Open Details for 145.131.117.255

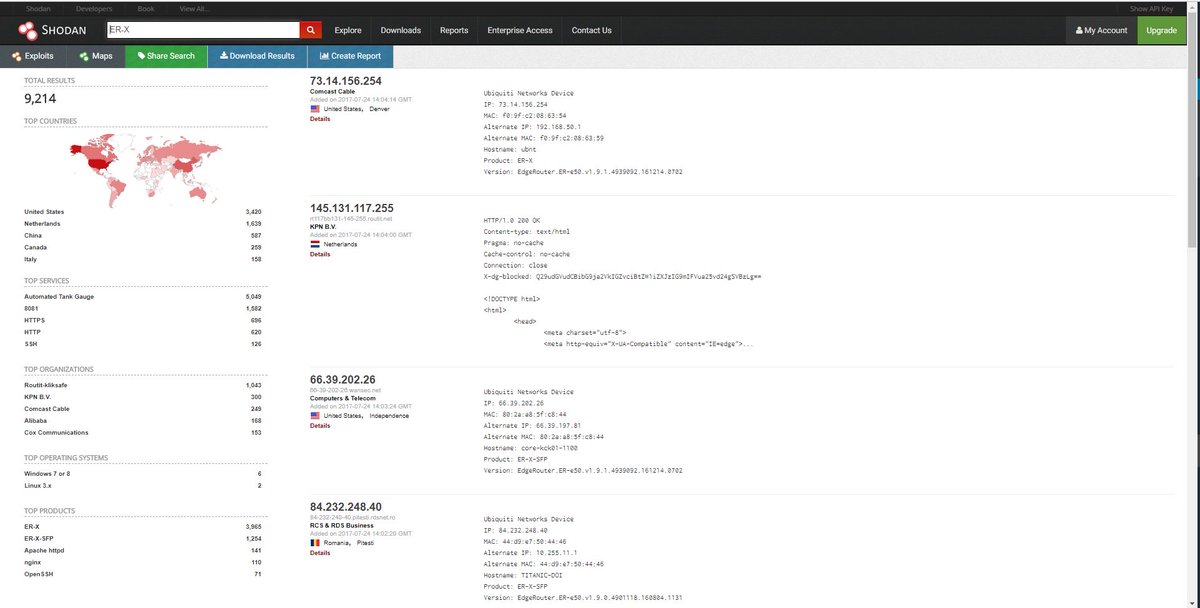320,254
